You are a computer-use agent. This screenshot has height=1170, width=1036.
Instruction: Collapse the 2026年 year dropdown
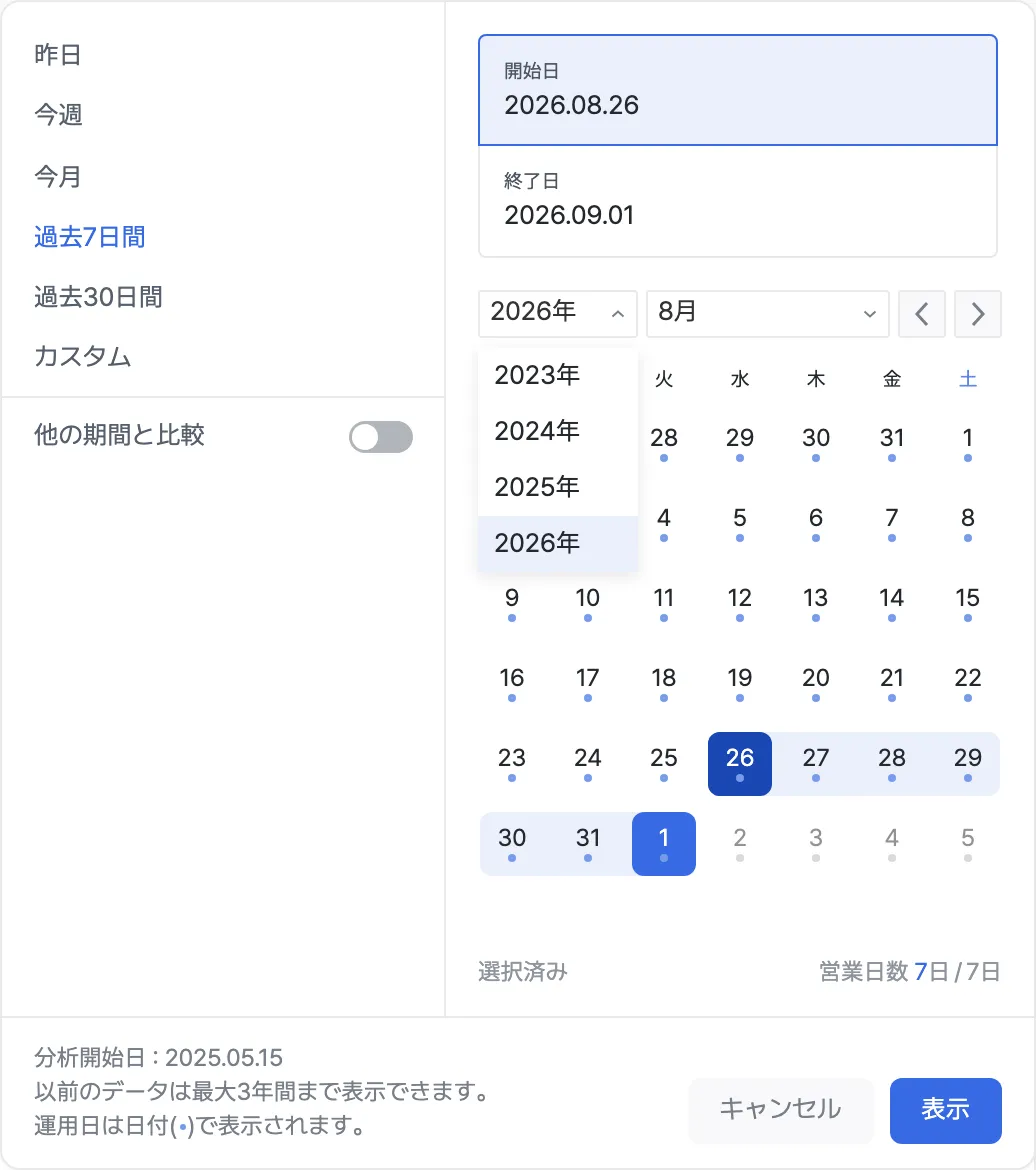[558, 314]
